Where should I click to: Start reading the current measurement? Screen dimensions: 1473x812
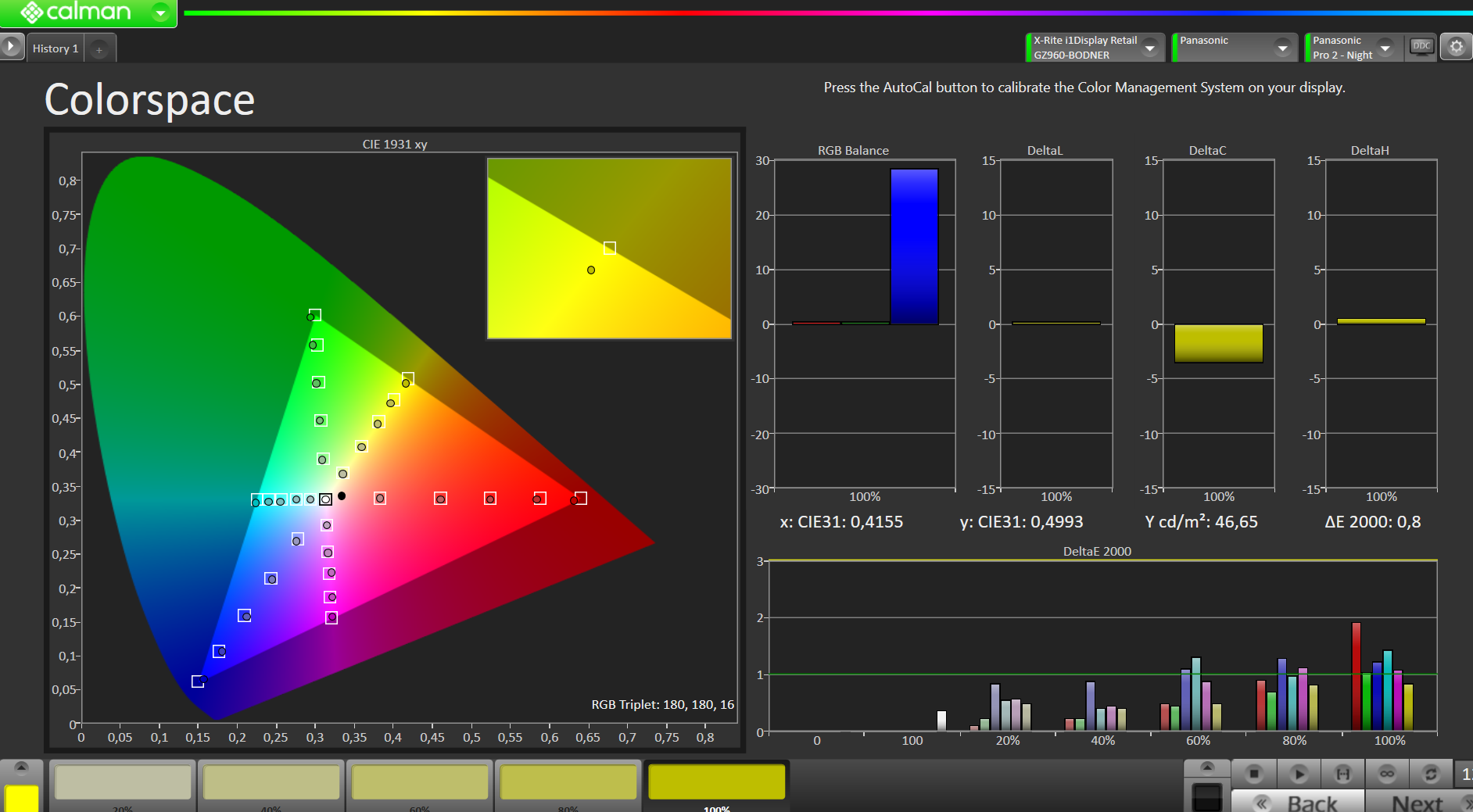tap(1299, 774)
